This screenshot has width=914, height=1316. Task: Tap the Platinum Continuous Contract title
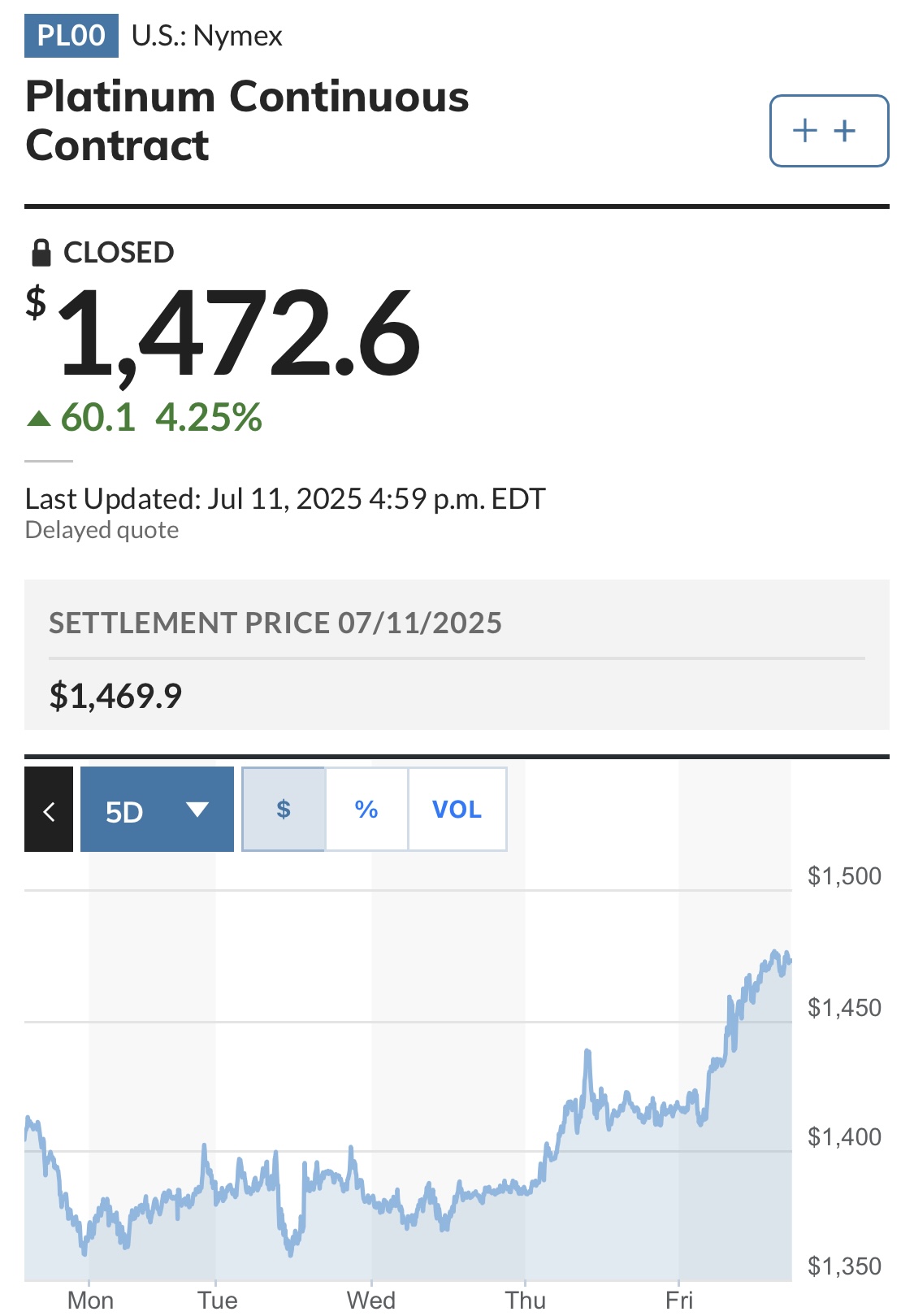tap(247, 120)
